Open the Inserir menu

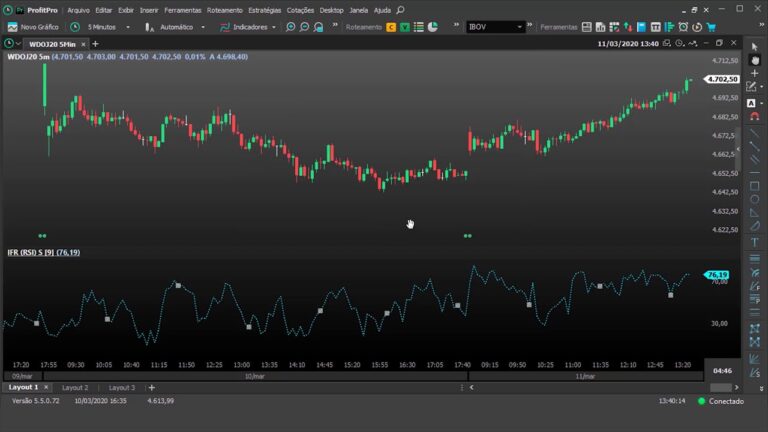click(149, 10)
